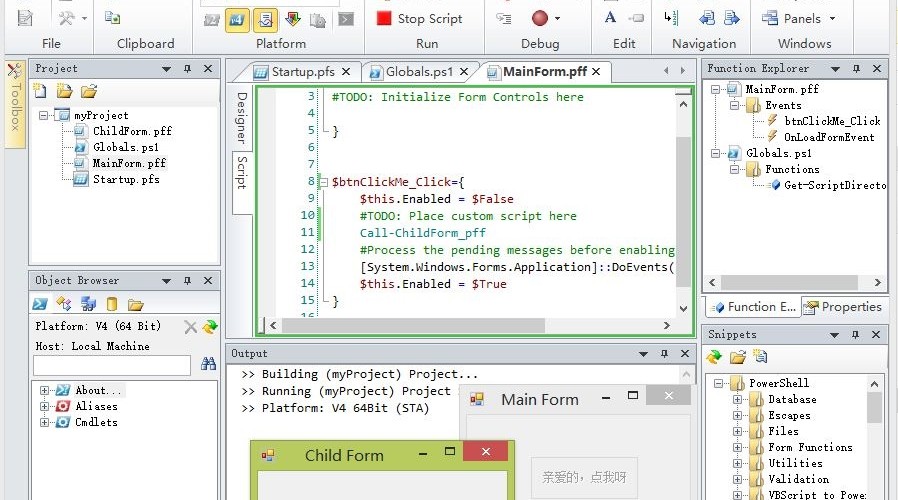
Task: Click the remote copy icon in the Platform group
Action: point(317,20)
